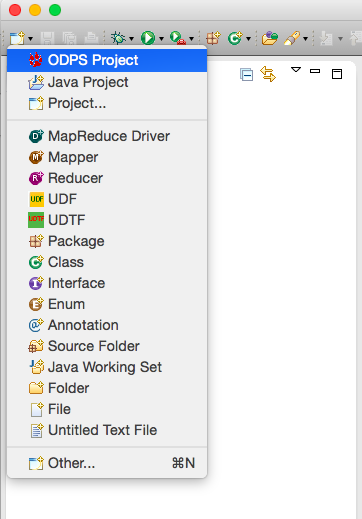Click the green Run toolbar button
This screenshot has width=362, height=519.
tap(148, 38)
